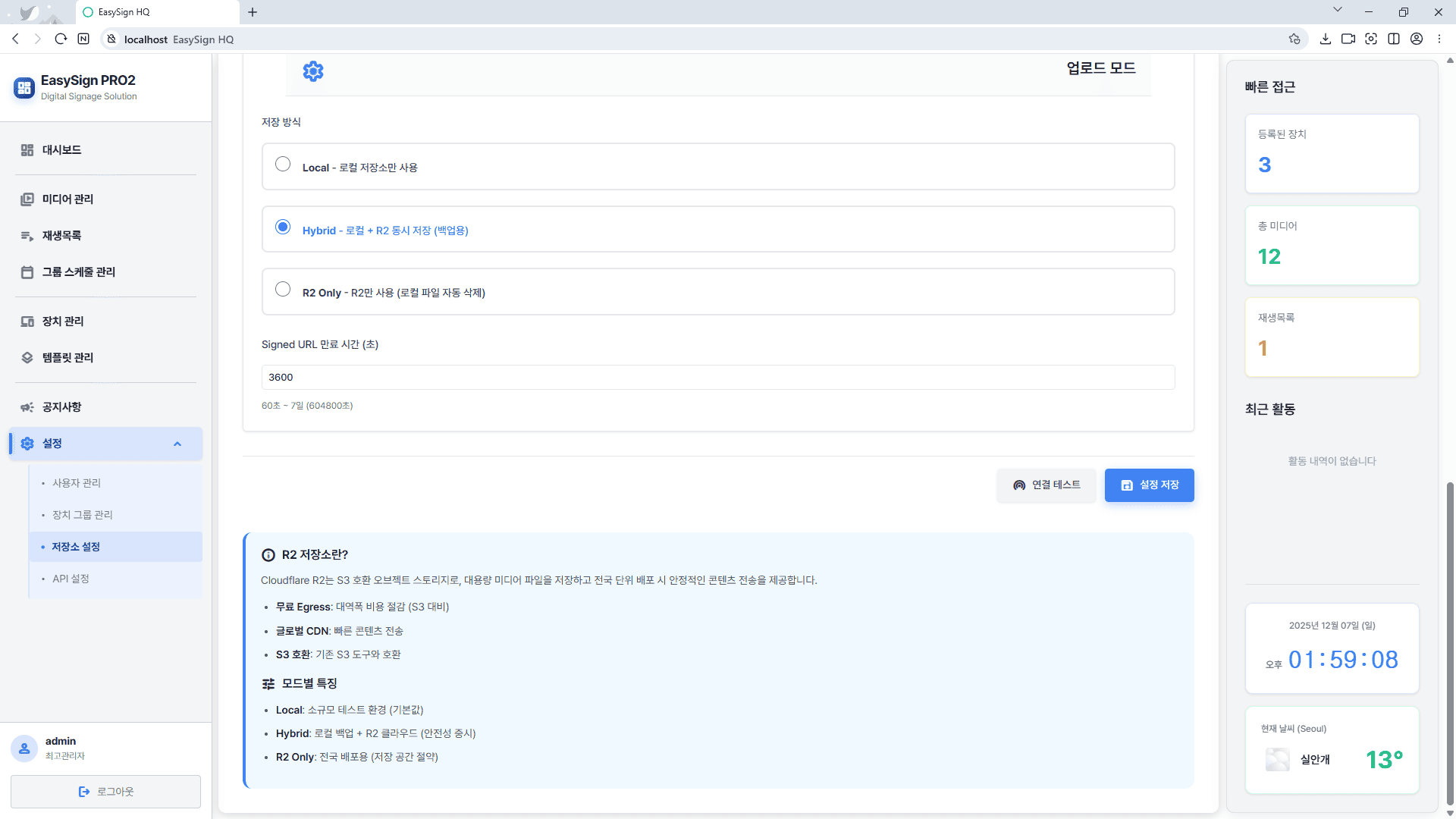The height and width of the screenshot is (819, 1456).
Task: Open 사용자 관리 submenu item
Action: [76, 483]
